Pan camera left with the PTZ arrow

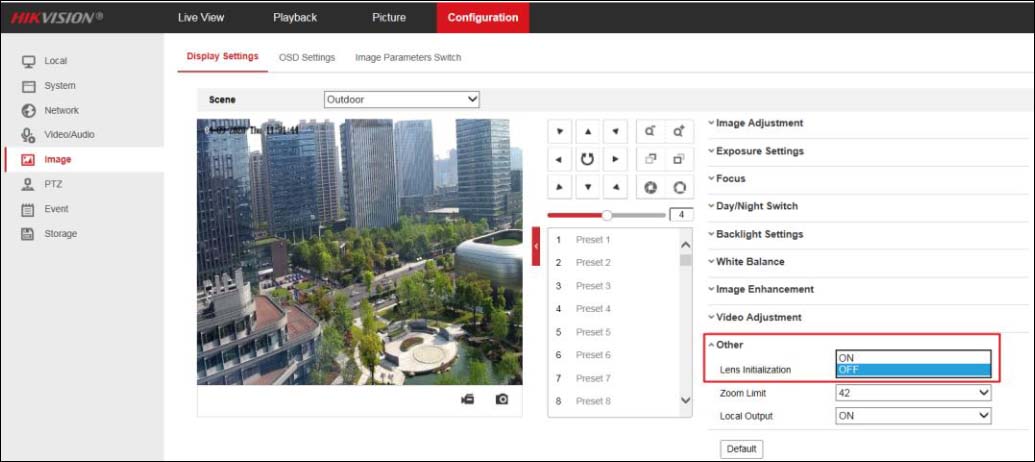[x=560, y=159]
